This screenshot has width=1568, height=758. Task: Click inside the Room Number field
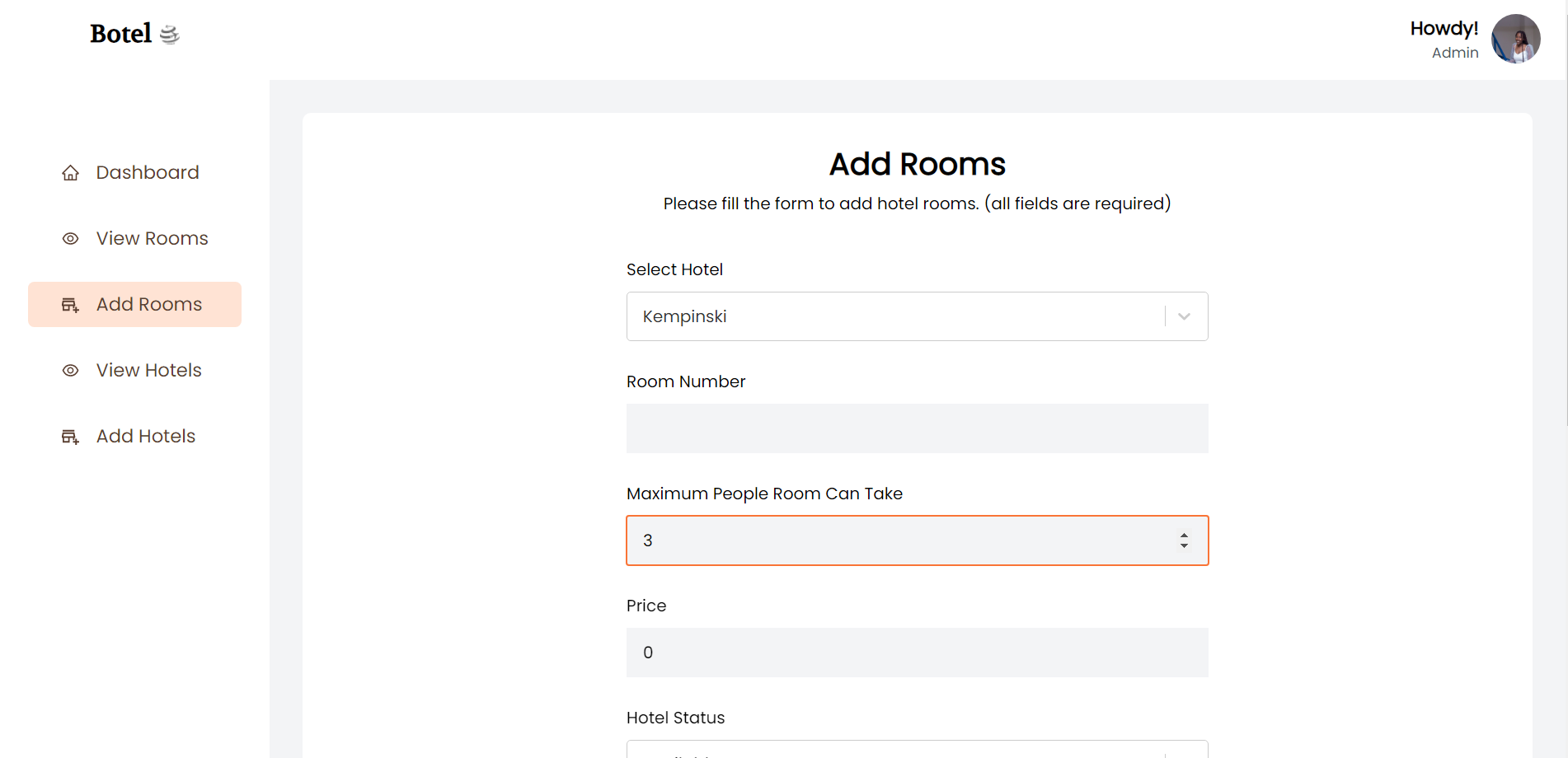(917, 428)
